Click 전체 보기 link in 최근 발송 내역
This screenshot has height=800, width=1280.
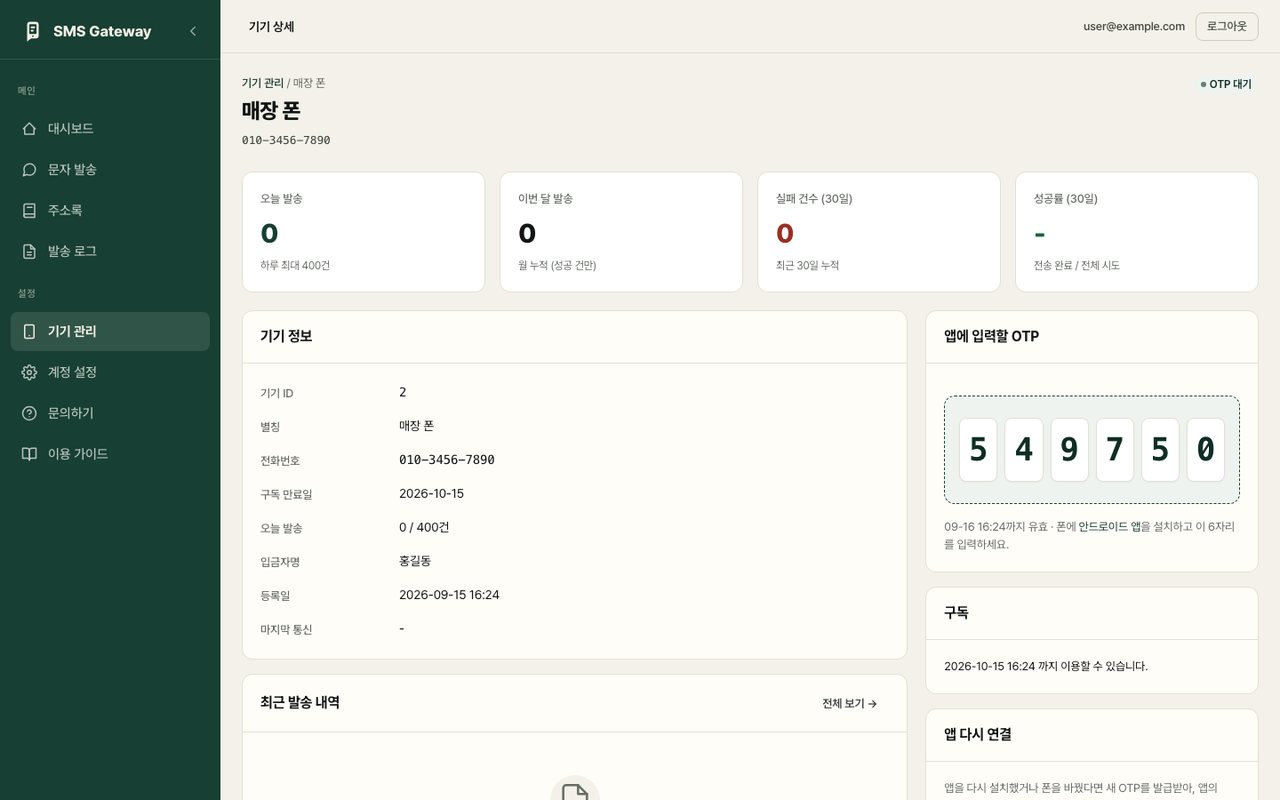point(849,704)
